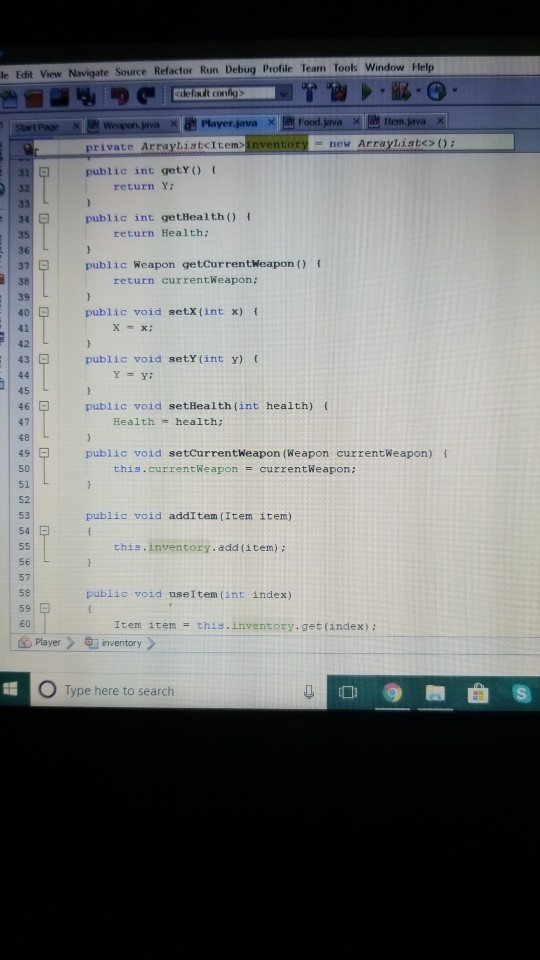Click the highlighted inventory in sticky header

click(x=277, y=144)
